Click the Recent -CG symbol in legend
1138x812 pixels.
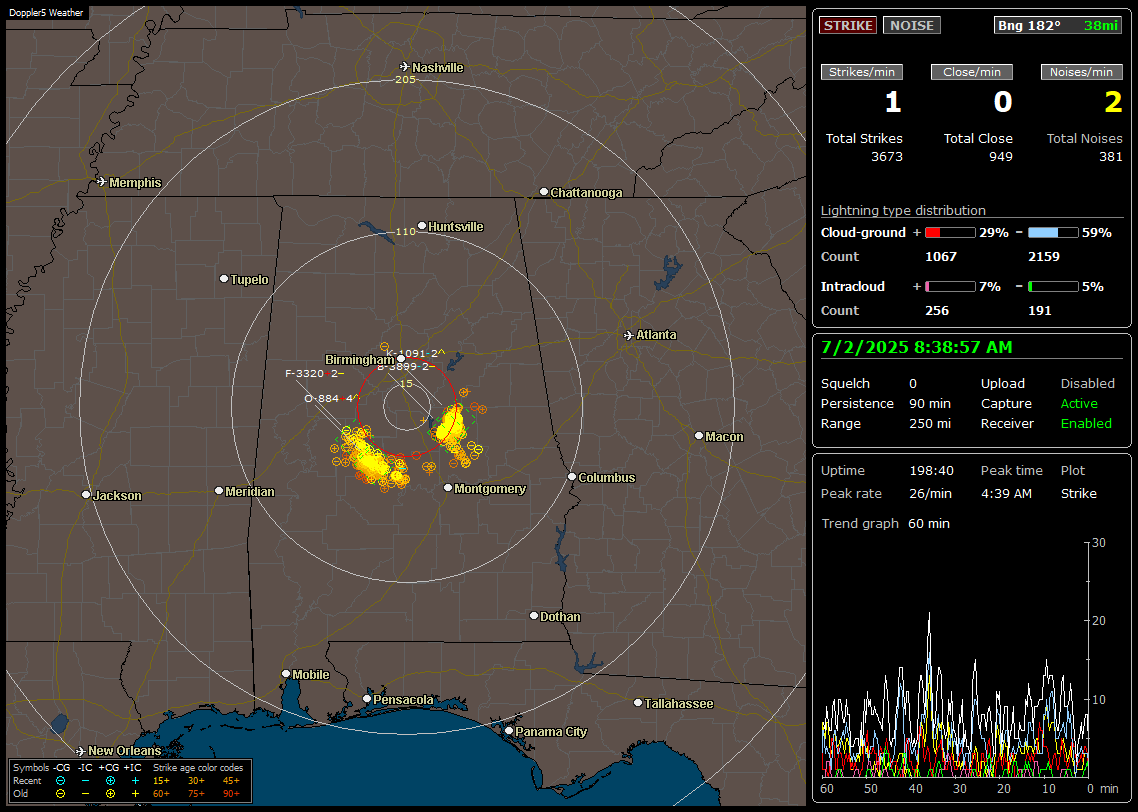pyautogui.click(x=60, y=781)
